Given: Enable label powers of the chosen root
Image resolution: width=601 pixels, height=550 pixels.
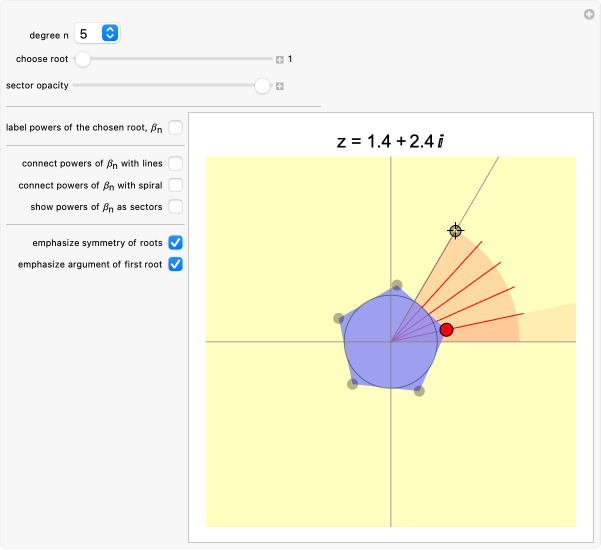Looking at the screenshot, I should 175,128.
